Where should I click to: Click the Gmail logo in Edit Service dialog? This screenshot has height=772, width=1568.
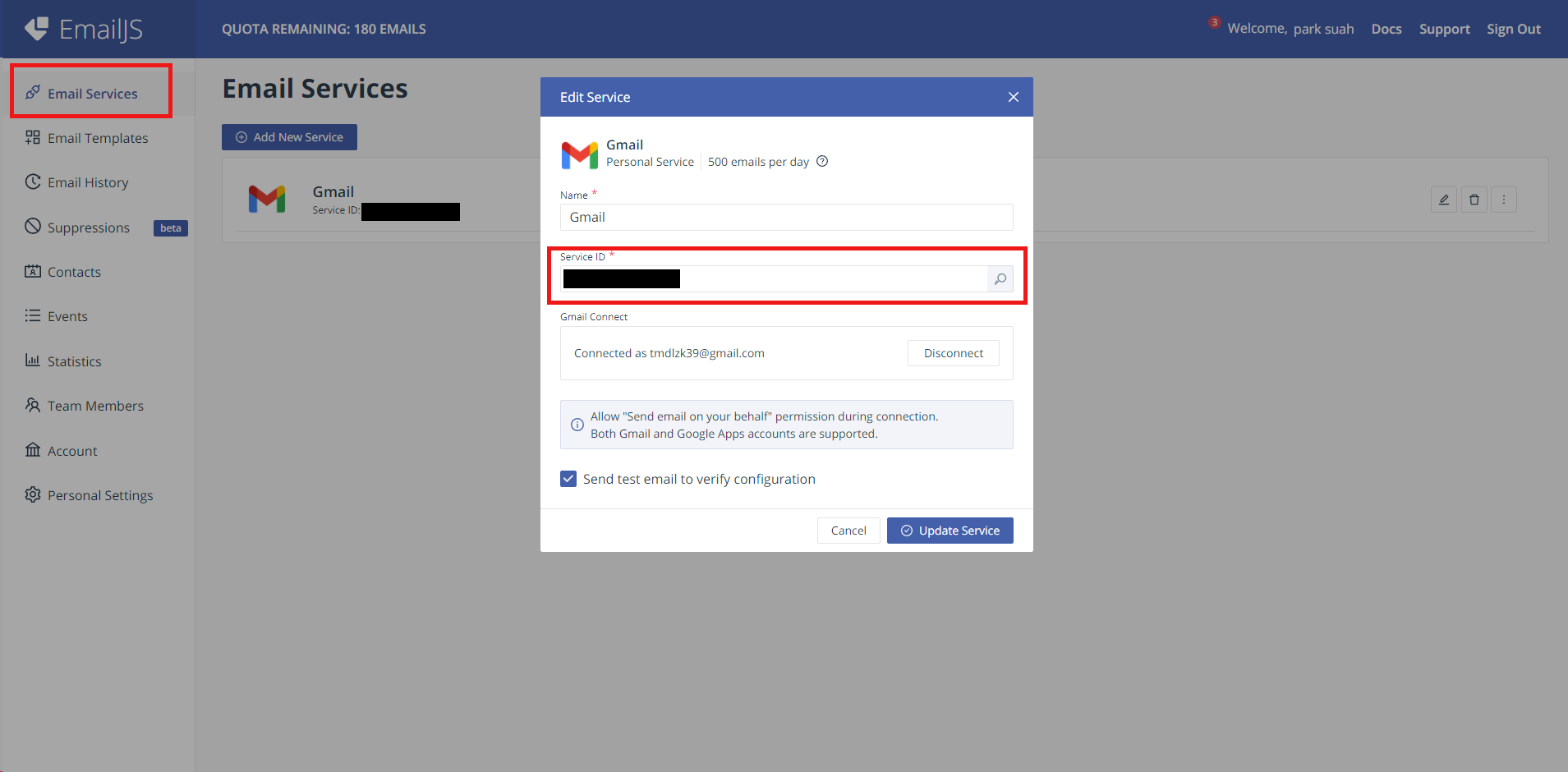coord(580,154)
